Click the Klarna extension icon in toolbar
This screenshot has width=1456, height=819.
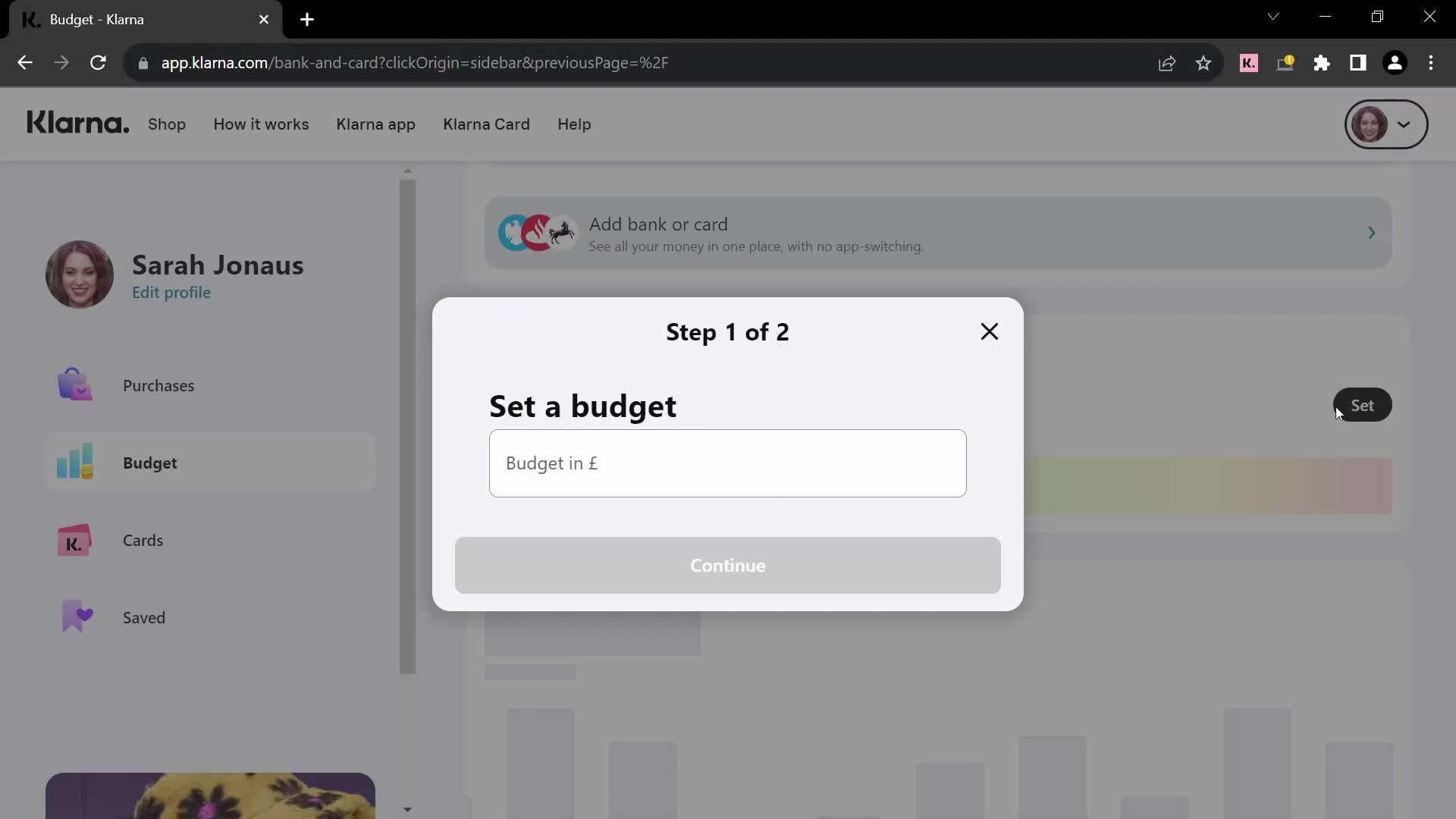point(1249,62)
